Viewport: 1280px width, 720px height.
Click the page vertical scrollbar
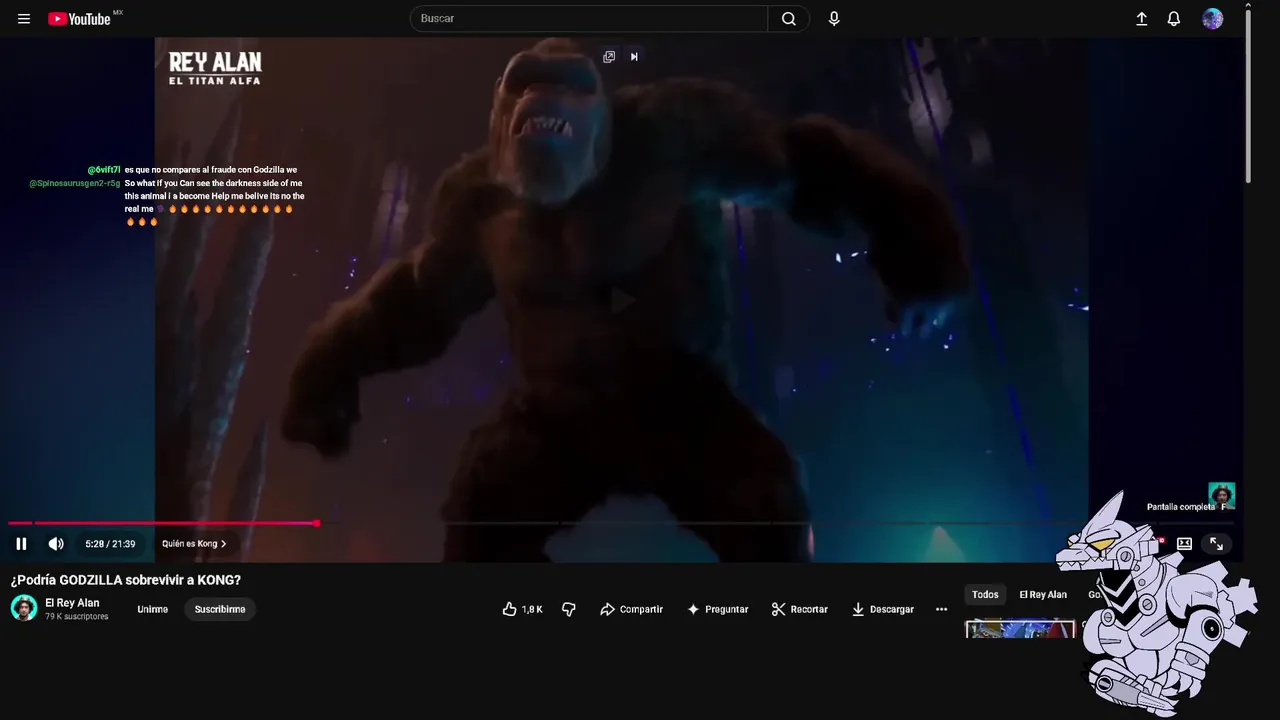click(x=1248, y=95)
